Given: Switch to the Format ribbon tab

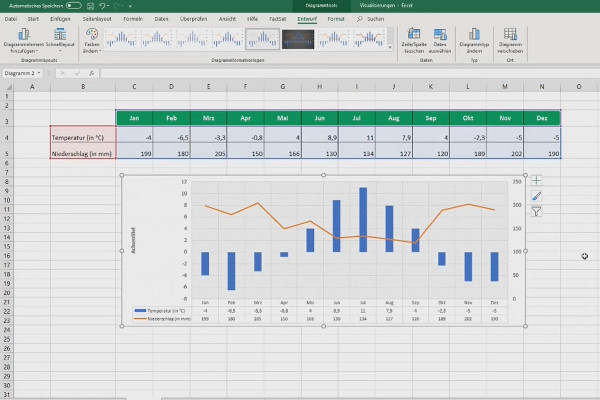Looking at the screenshot, I should 336,19.
